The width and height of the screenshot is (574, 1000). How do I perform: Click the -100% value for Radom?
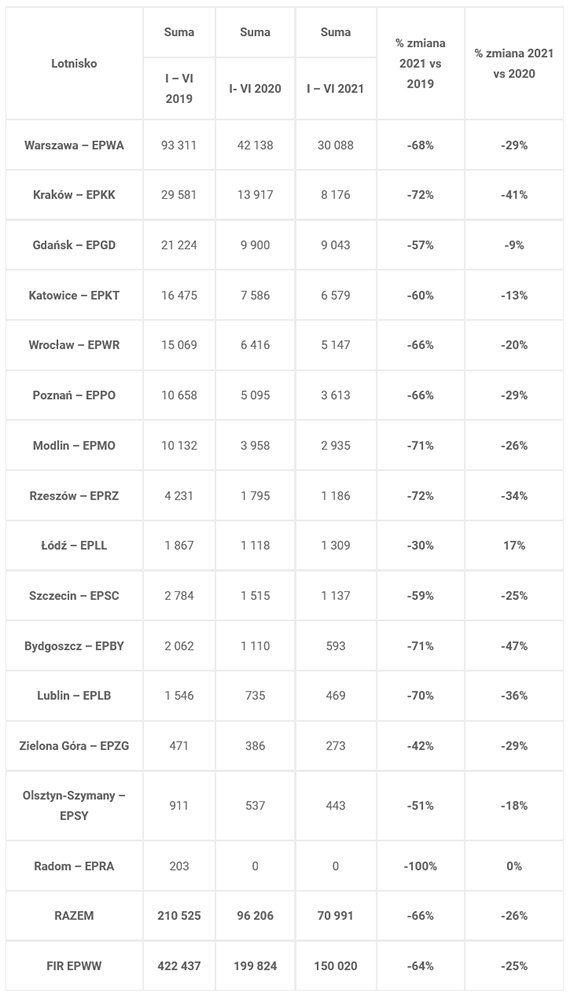(x=420, y=866)
